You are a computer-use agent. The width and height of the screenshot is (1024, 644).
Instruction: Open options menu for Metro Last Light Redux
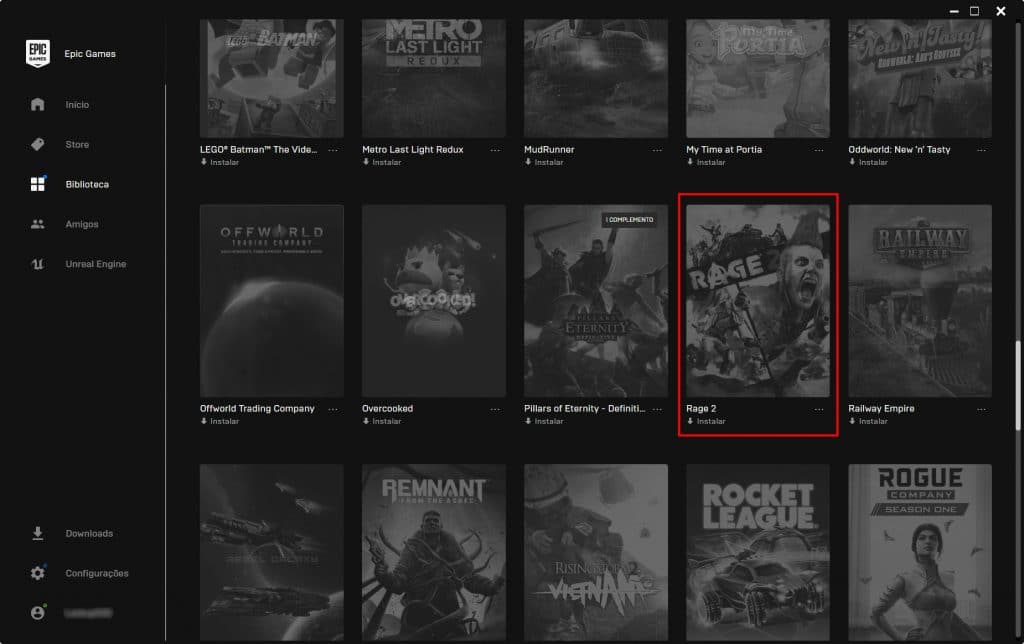coord(495,150)
